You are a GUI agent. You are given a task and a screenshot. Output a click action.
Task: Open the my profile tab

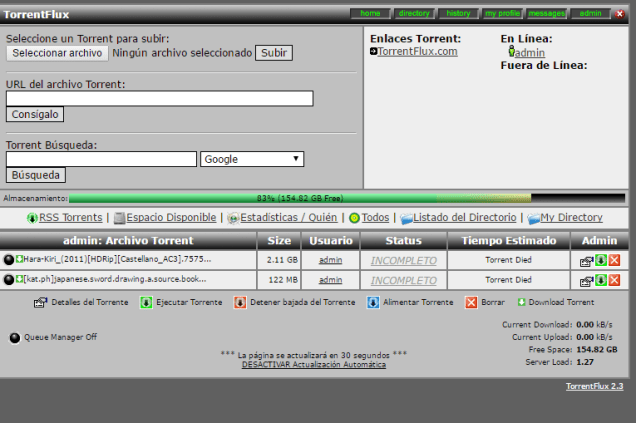click(x=503, y=13)
